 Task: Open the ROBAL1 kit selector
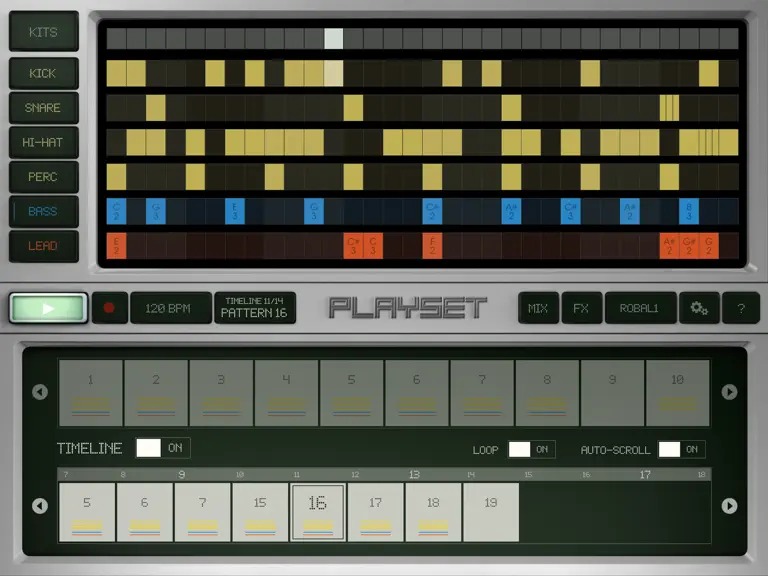(641, 308)
